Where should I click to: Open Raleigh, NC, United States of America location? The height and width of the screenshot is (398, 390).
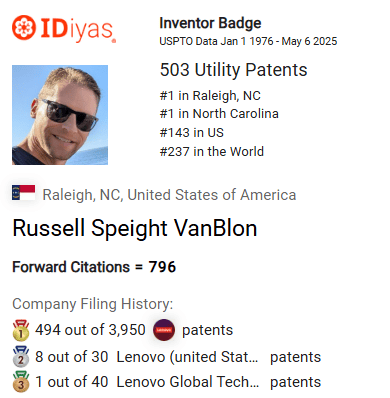point(169,195)
